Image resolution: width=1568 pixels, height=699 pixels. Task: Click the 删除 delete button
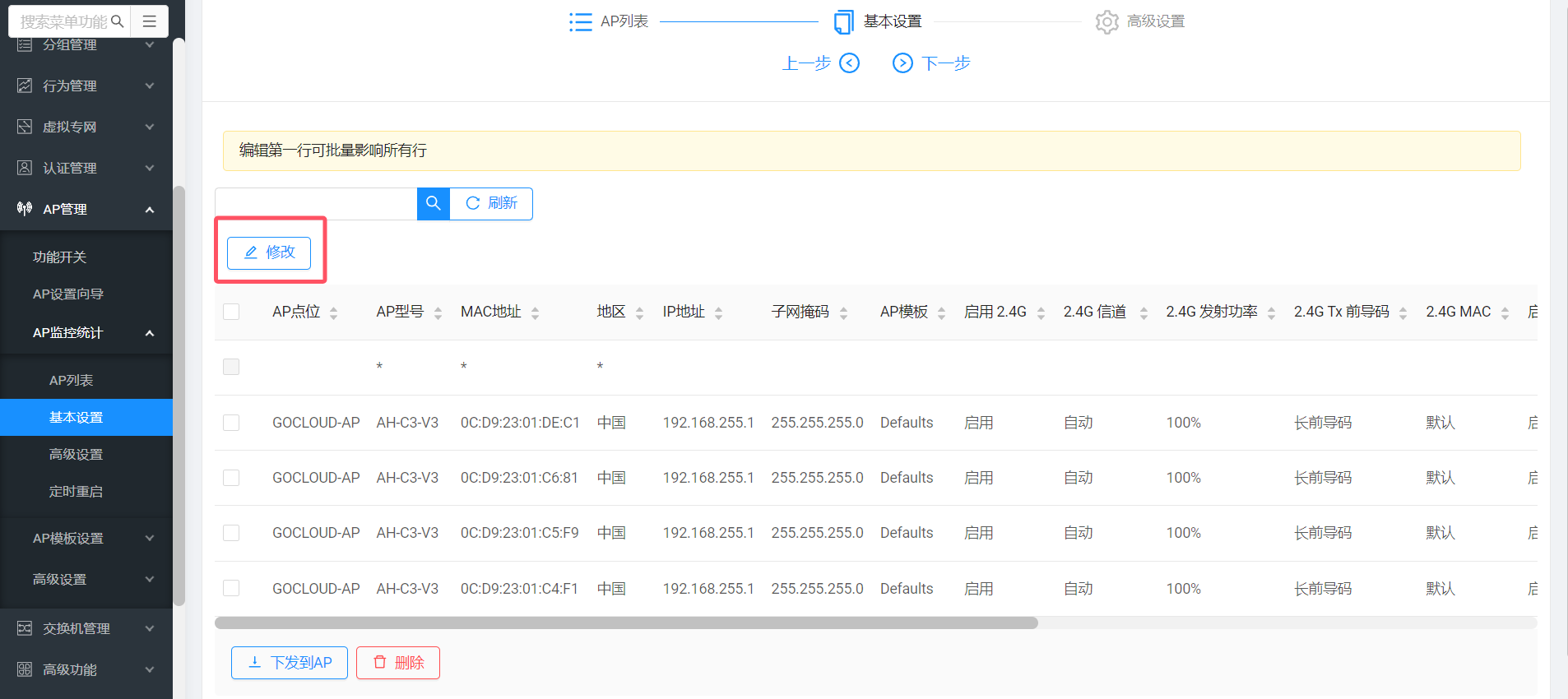tap(398, 663)
